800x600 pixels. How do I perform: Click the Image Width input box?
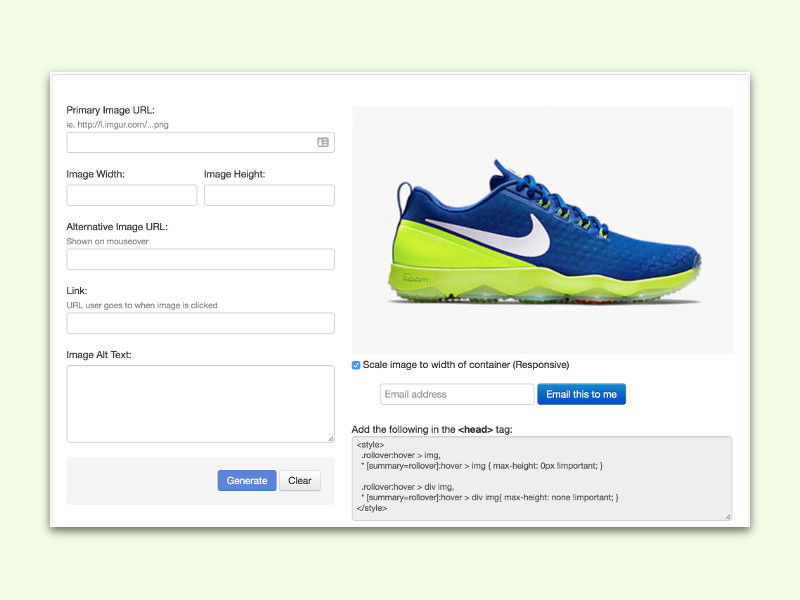tap(132, 195)
